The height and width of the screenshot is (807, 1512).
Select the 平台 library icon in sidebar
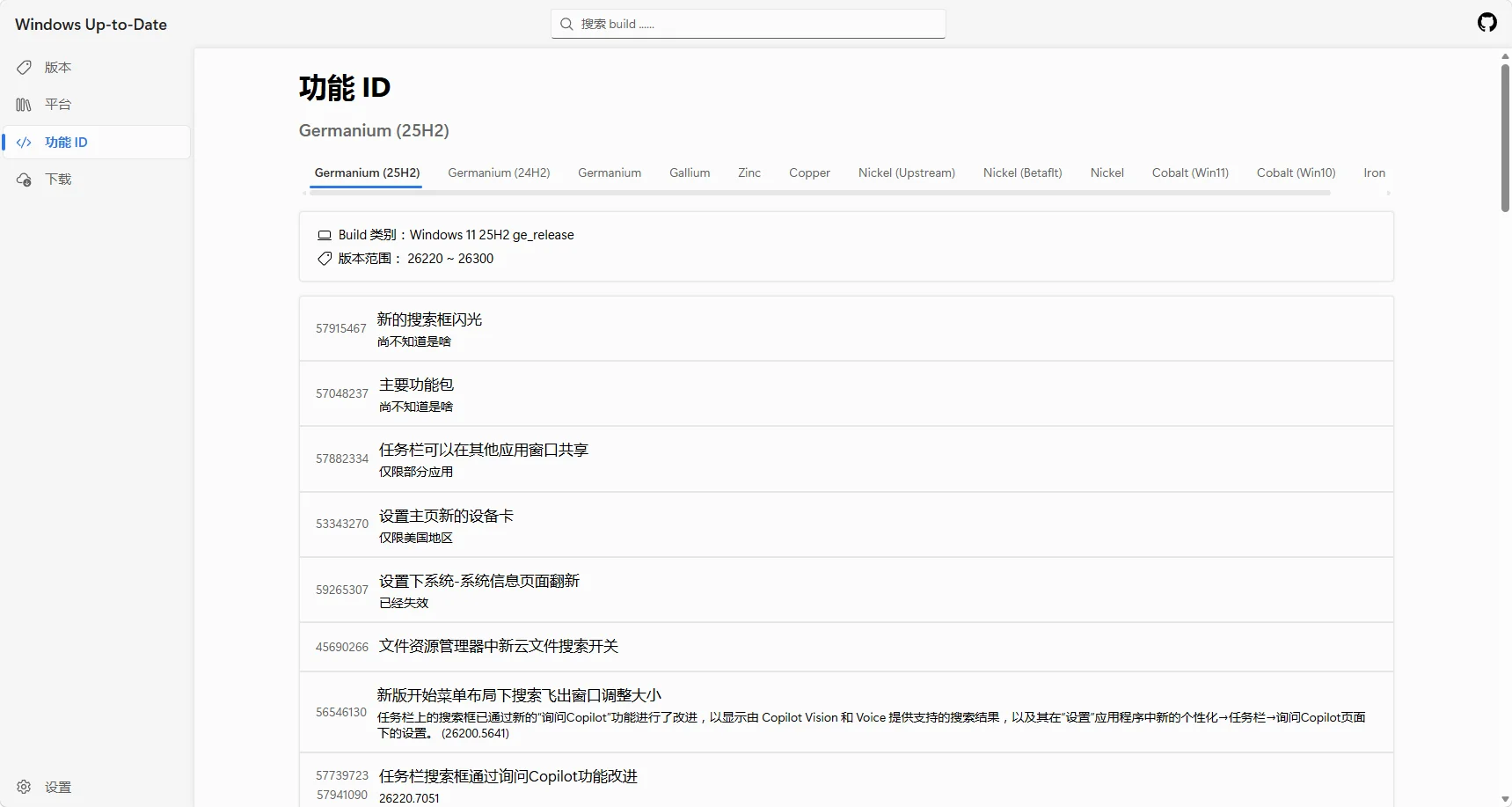click(24, 105)
